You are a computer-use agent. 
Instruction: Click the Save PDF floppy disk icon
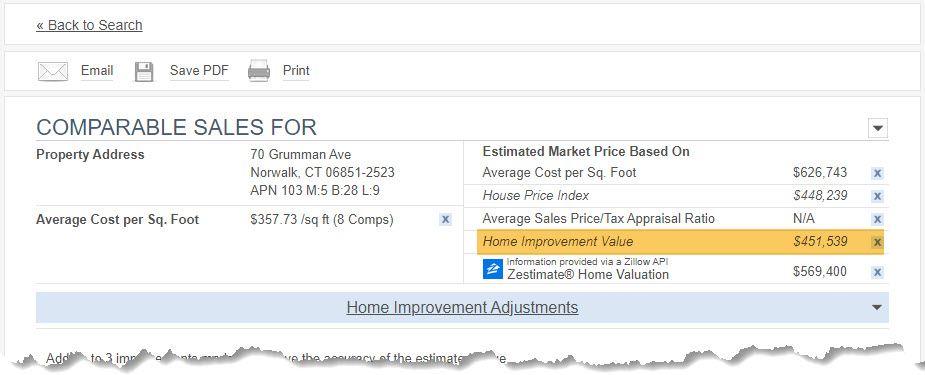click(x=144, y=71)
